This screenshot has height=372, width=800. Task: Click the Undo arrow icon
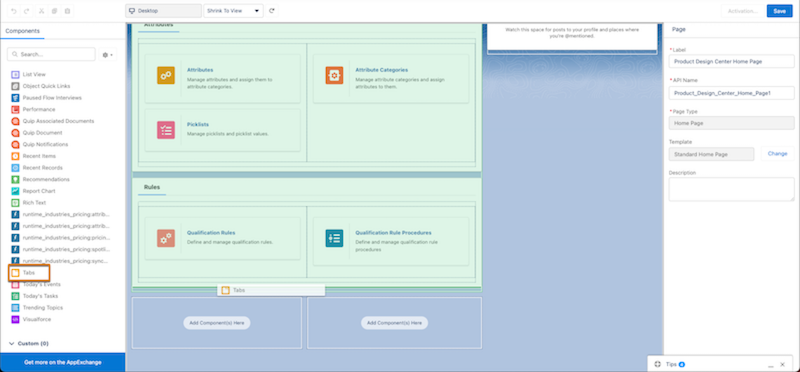14,11
